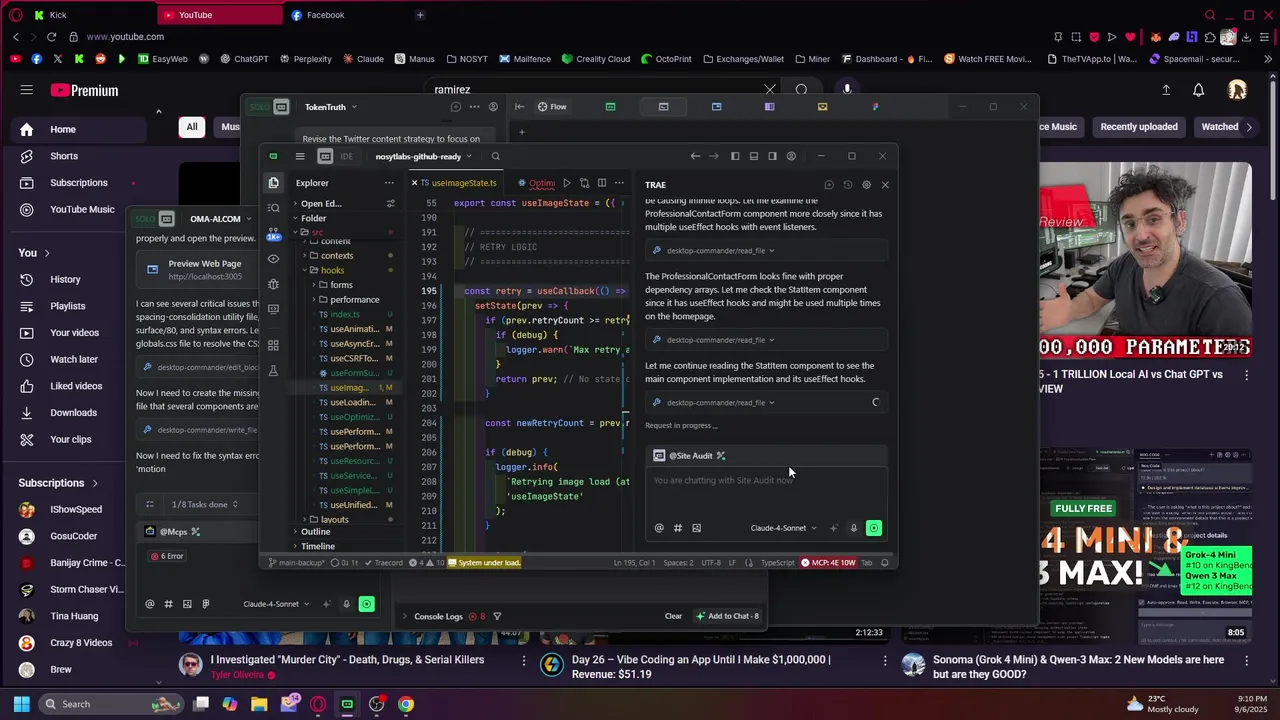The image size is (1280, 720).
Task: Click Clear in Console Logs bar
Action: 673,616
